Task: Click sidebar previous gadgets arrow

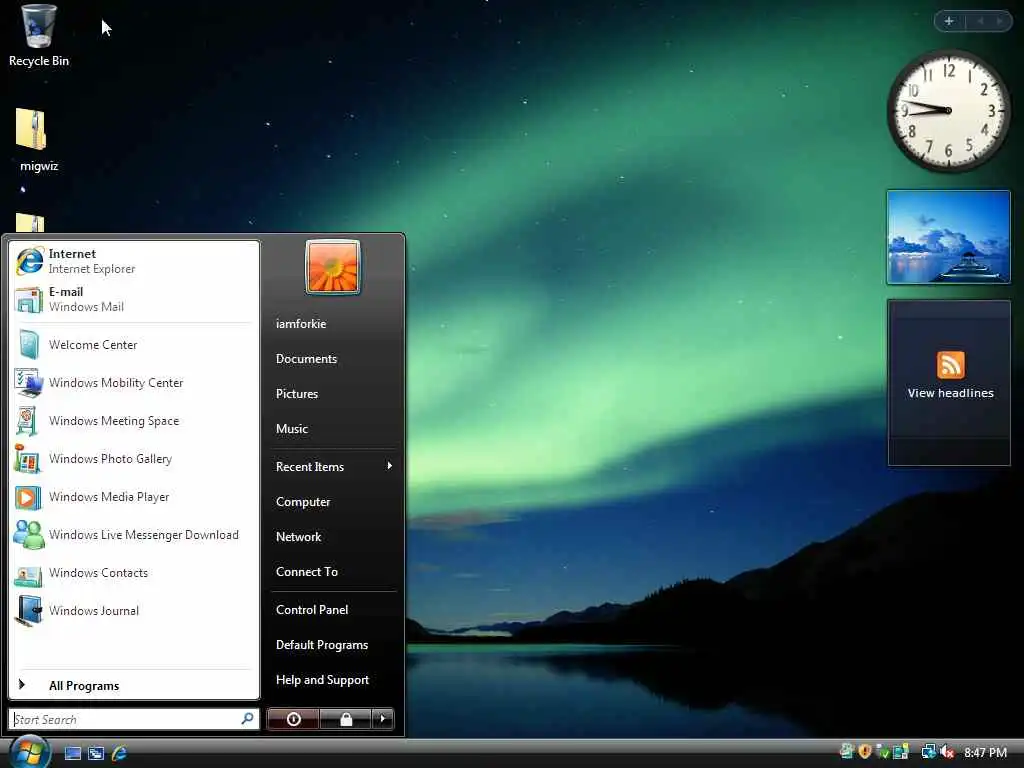Action: pos(980,21)
